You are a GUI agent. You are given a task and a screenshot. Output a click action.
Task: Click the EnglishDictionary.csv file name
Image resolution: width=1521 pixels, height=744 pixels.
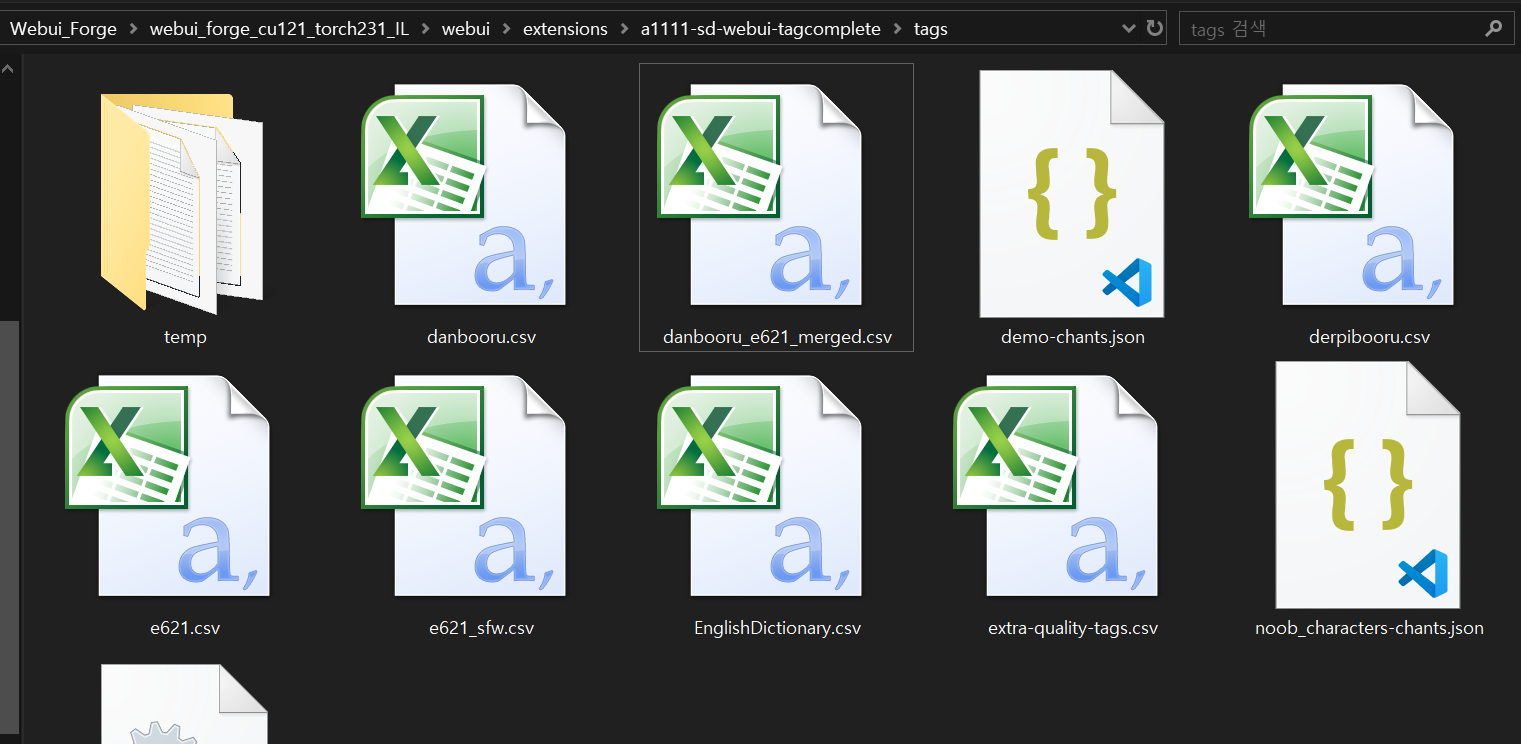(x=777, y=628)
